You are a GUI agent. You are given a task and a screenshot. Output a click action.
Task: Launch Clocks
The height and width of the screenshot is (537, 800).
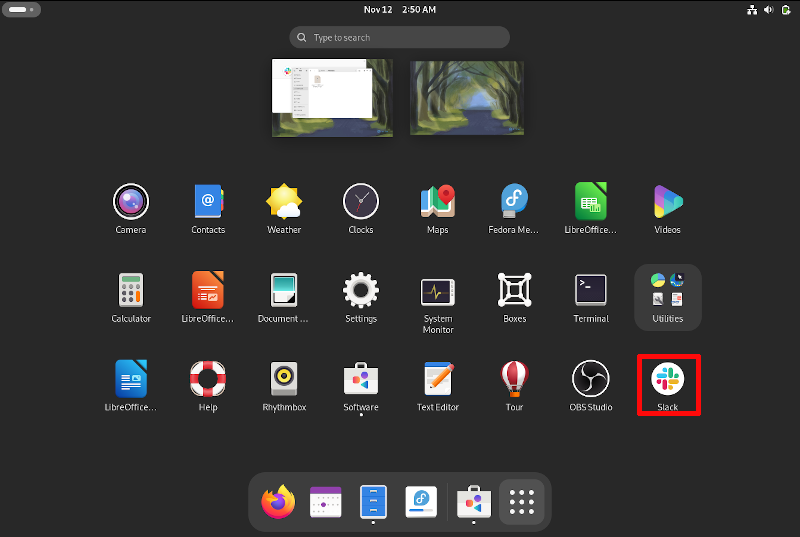[x=361, y=202]
